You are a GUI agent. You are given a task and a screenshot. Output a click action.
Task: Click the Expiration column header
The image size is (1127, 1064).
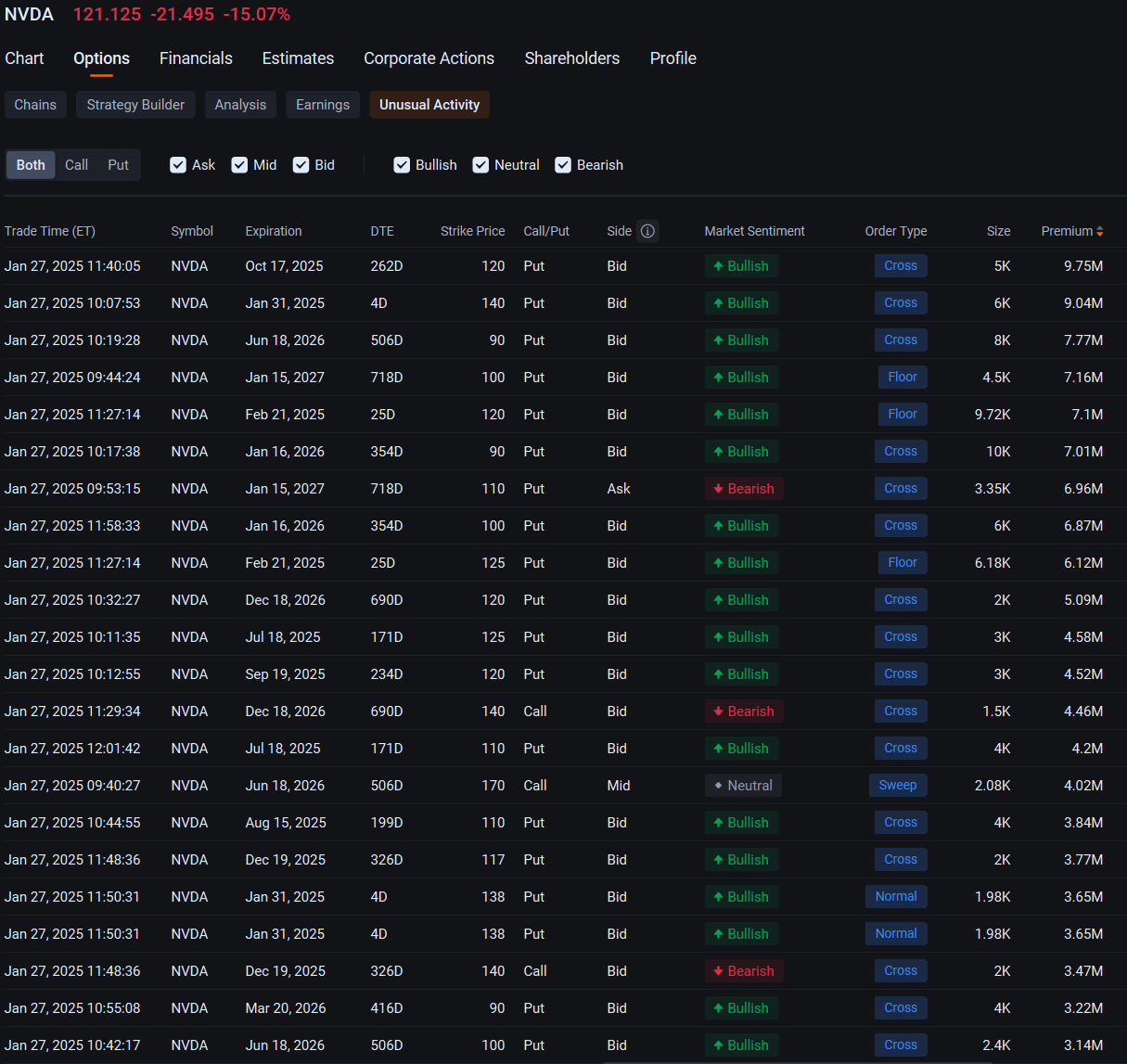[x=274, y=231]
